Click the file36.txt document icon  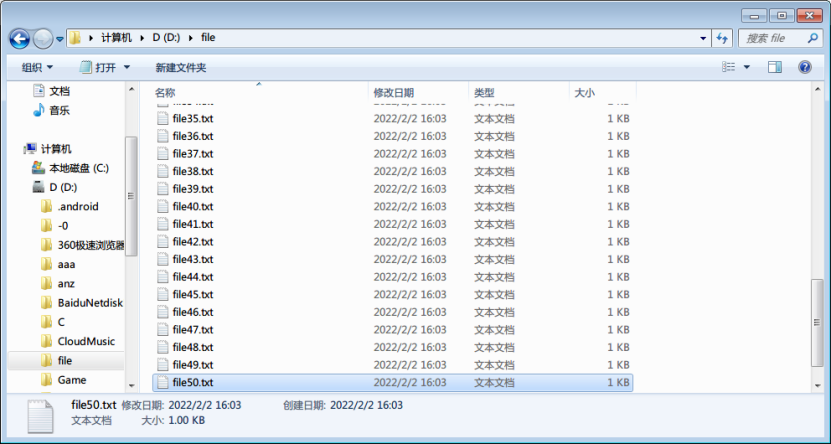[x=163, y=136]
